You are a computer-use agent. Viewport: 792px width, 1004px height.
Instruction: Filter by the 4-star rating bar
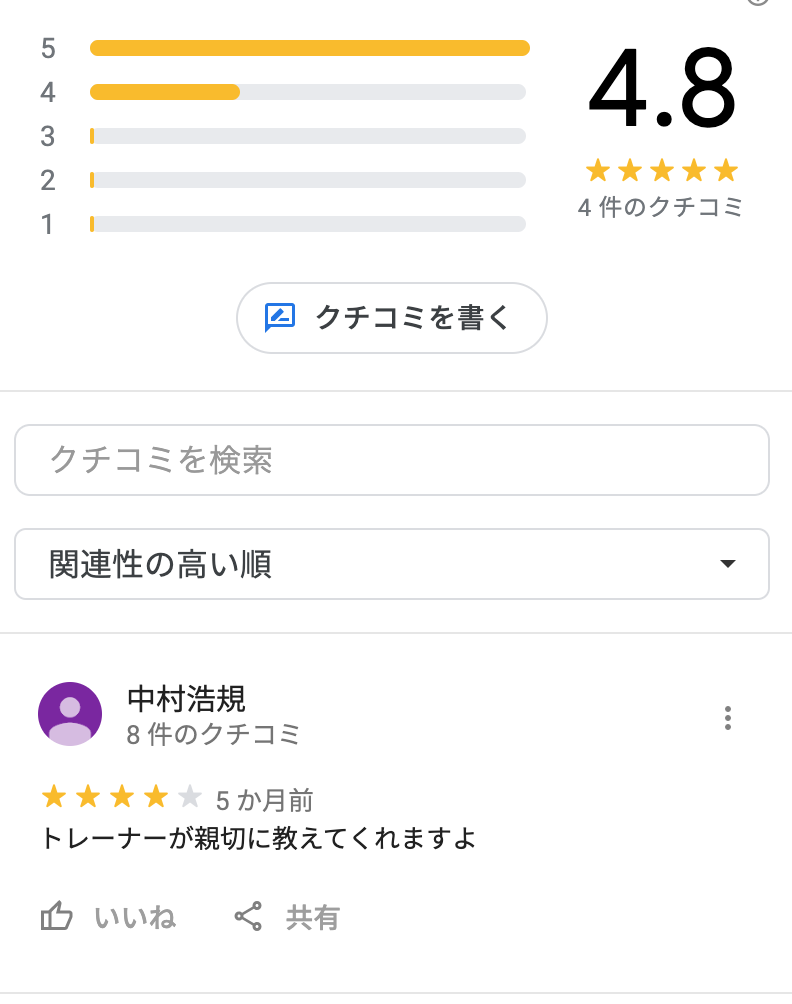click(308, 92)
